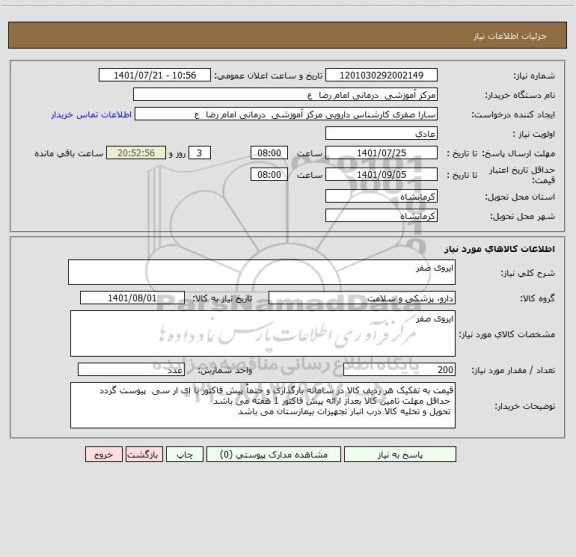Click the remaining days field showing 3
The height and width of the screenshot is (557, 576).
pyautogui.click(x=199, y=153)
